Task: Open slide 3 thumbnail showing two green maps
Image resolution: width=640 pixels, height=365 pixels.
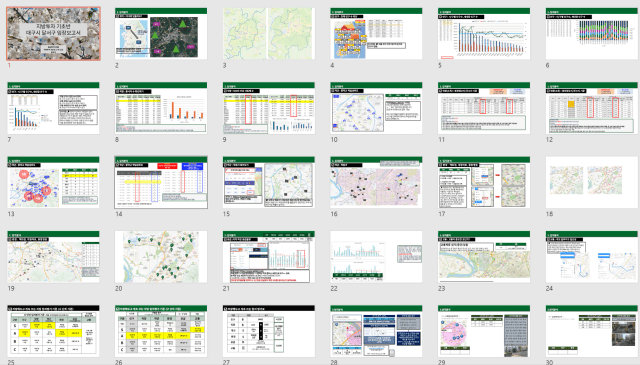Action: coord(269,33)
